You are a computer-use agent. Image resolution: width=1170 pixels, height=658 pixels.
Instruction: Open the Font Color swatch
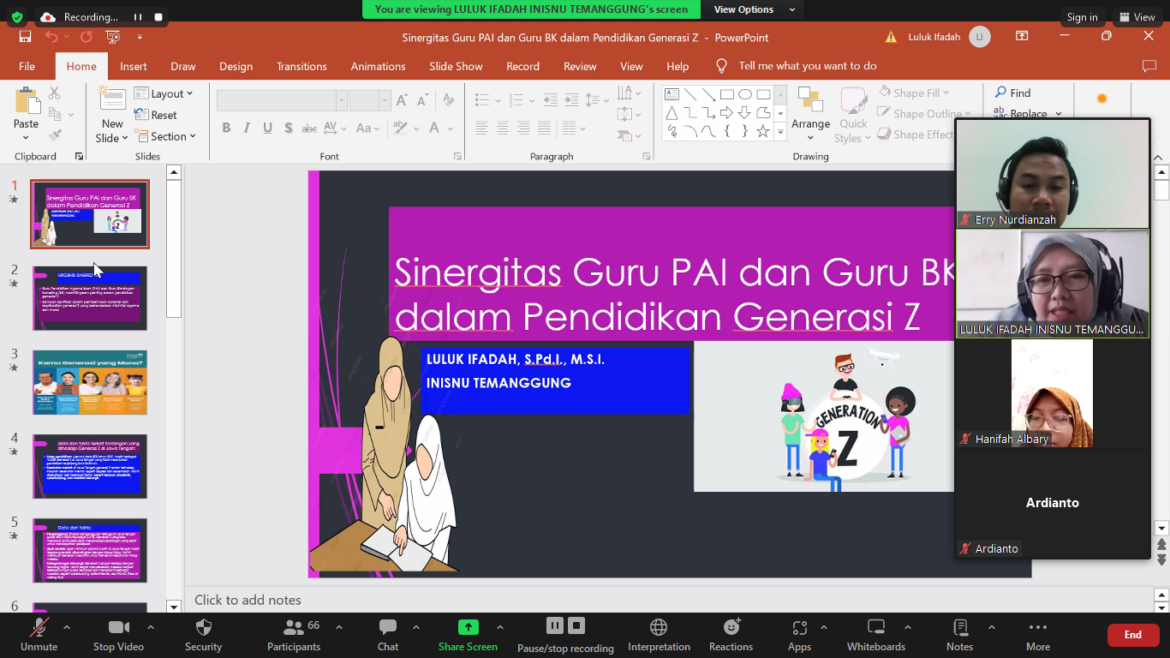pyautogui.click(x=437, y=128)
